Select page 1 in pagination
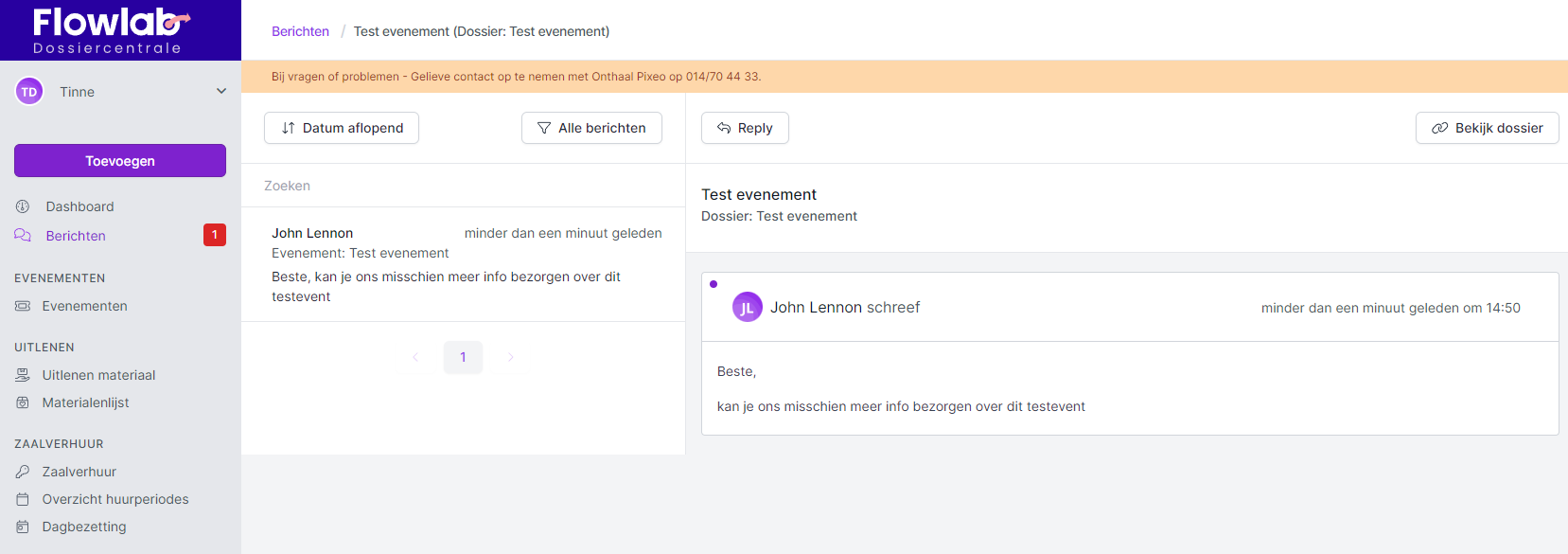 [x=463, y=357]
